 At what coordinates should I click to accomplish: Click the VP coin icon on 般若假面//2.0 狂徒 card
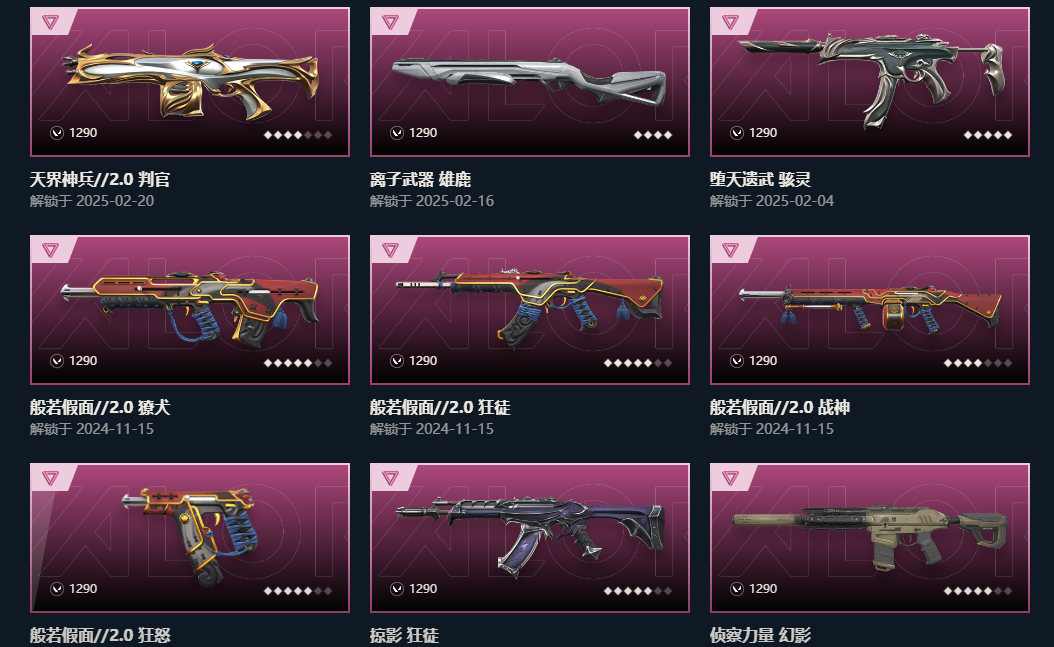pos(397,361)
